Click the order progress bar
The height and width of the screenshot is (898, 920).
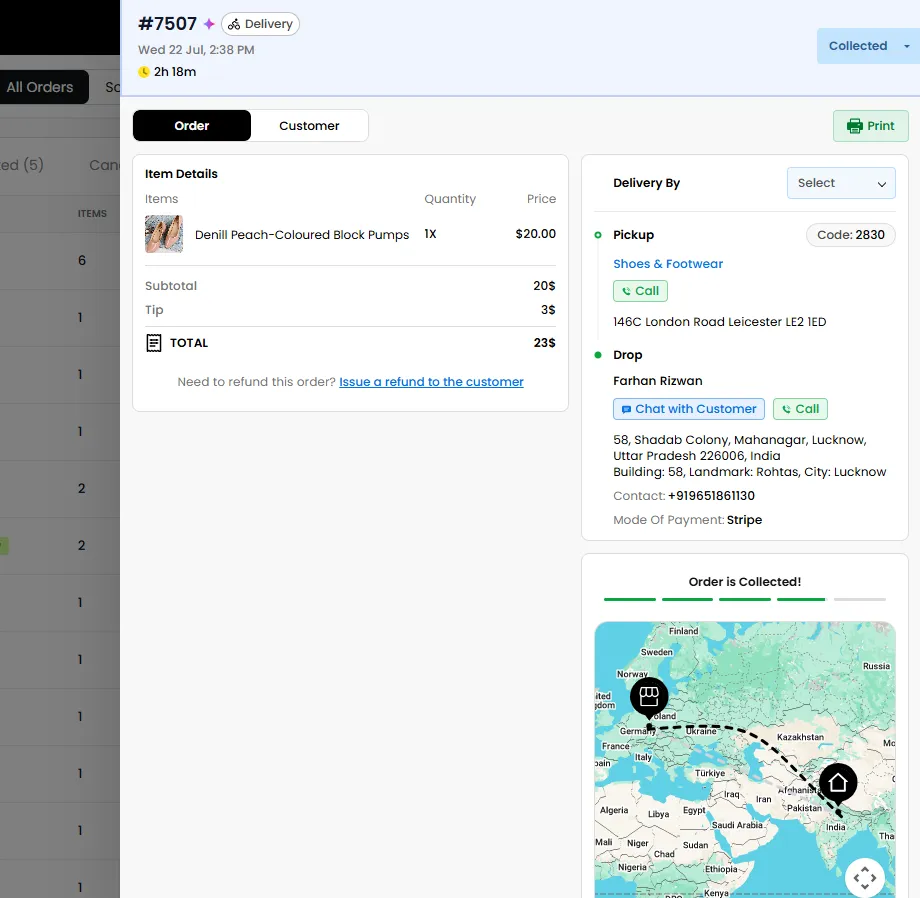[x=745, y=599]
